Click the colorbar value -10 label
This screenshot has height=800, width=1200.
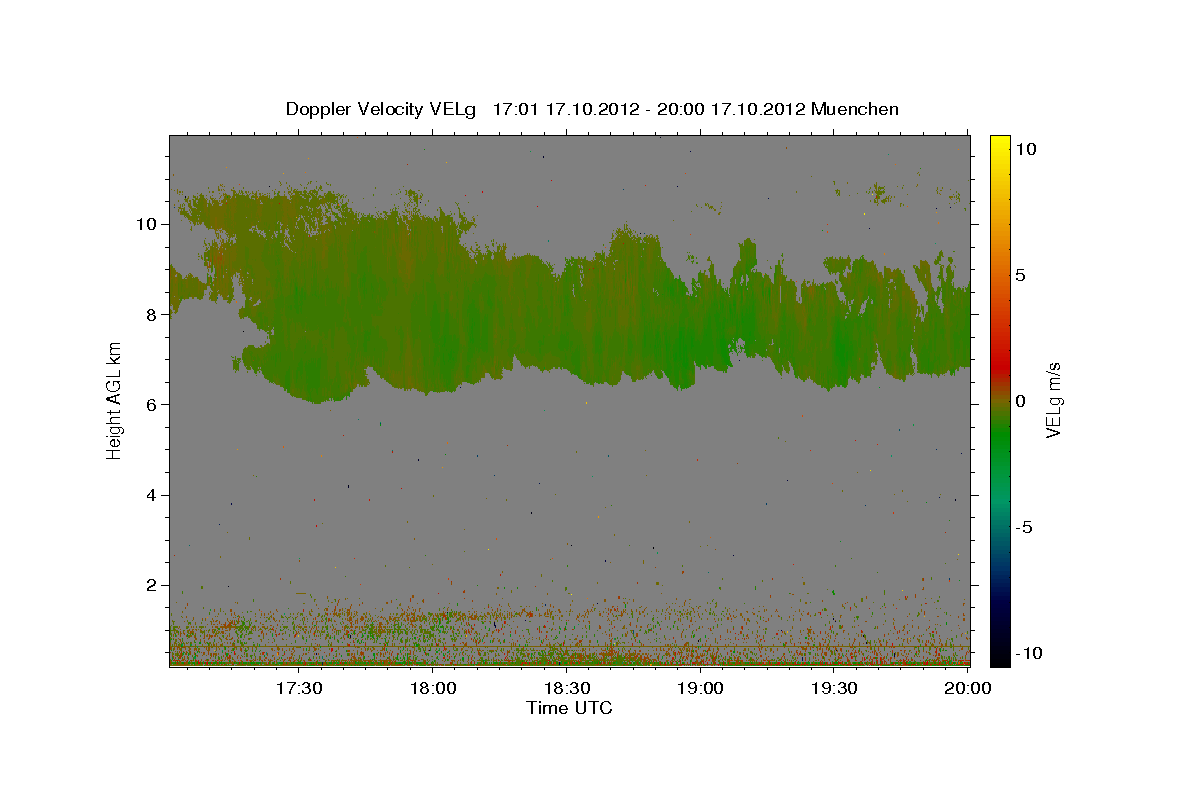1028,652
